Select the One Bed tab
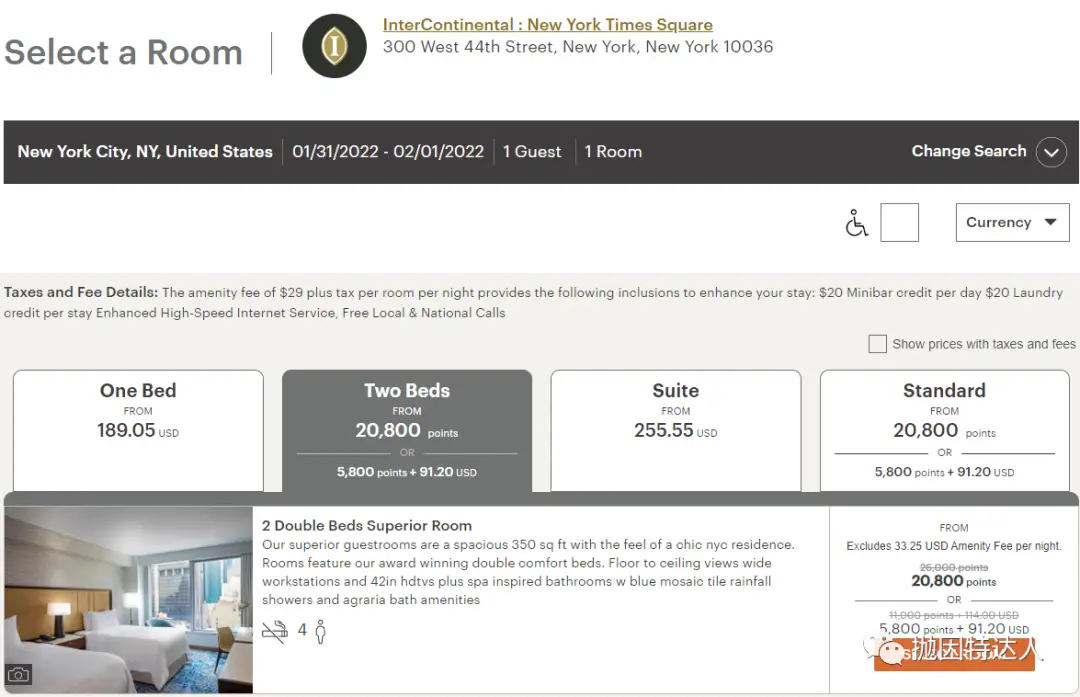Viewport: 1080px width, 697px height. point(138,430)
